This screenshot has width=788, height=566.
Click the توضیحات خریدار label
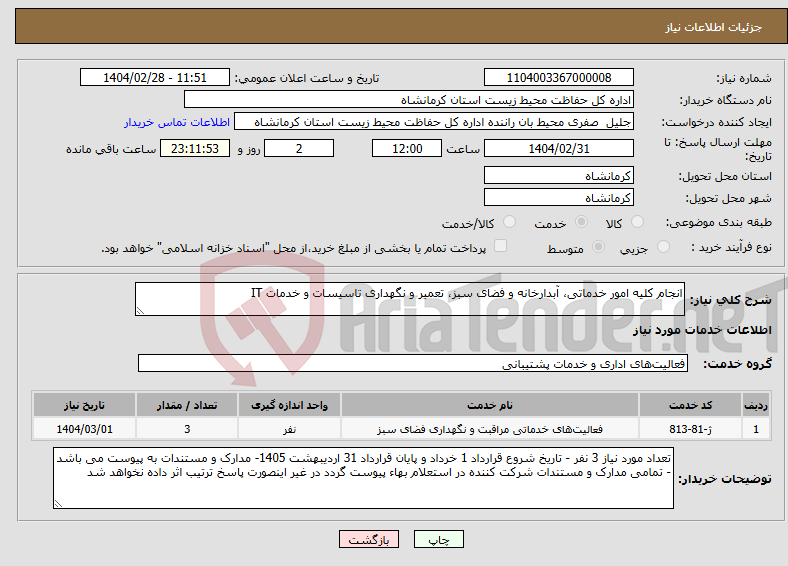coord(725,479)
